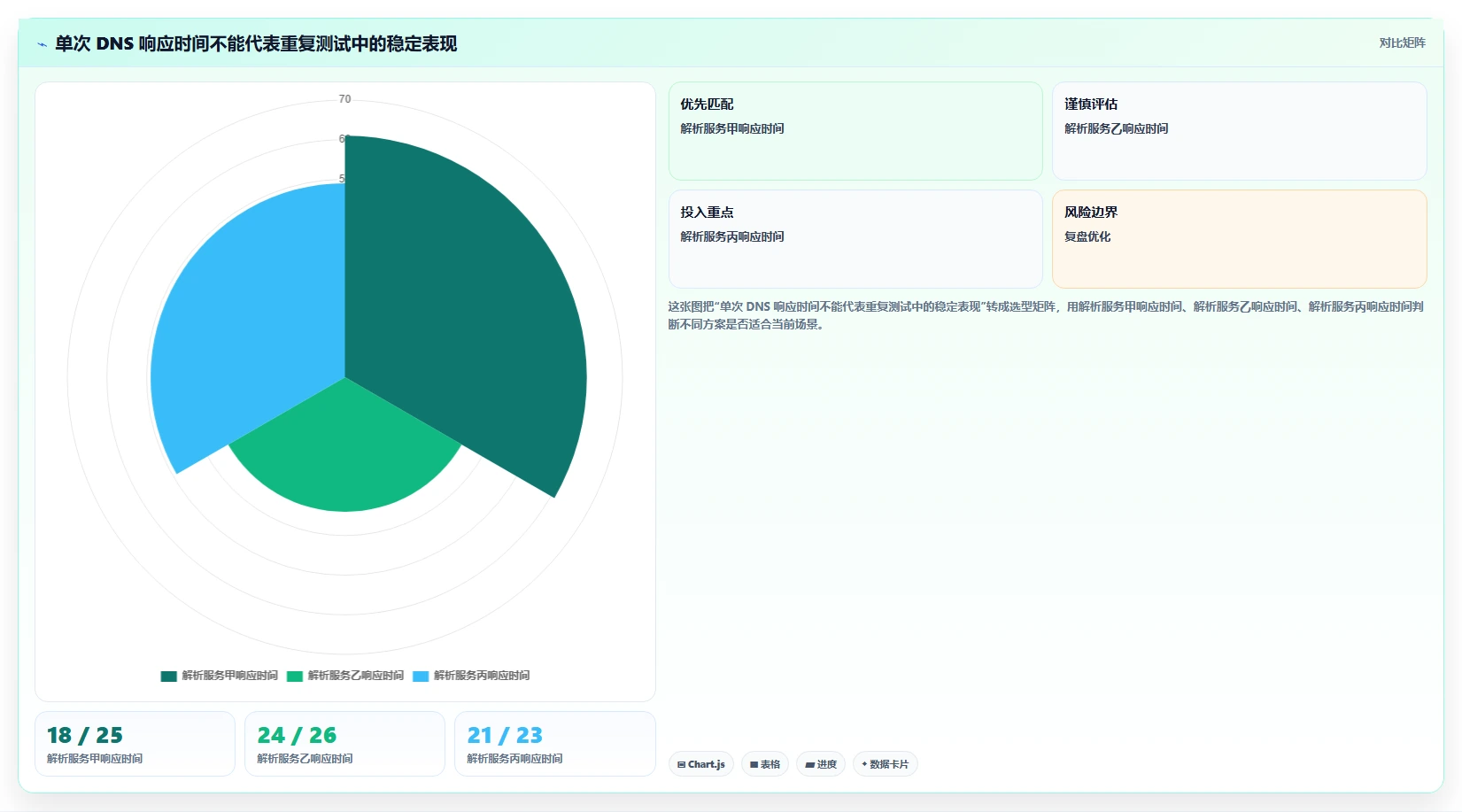Click the green polar chart slice

pyautogui.click(x=345, y=452)
